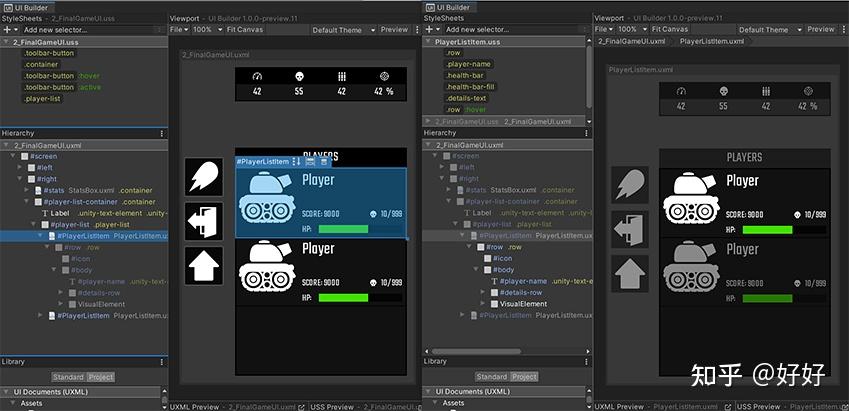Click green HP bar of selected player, left canvas
Image resolution: width=849 pixels, height=411 pixels.
click(343, 229)
